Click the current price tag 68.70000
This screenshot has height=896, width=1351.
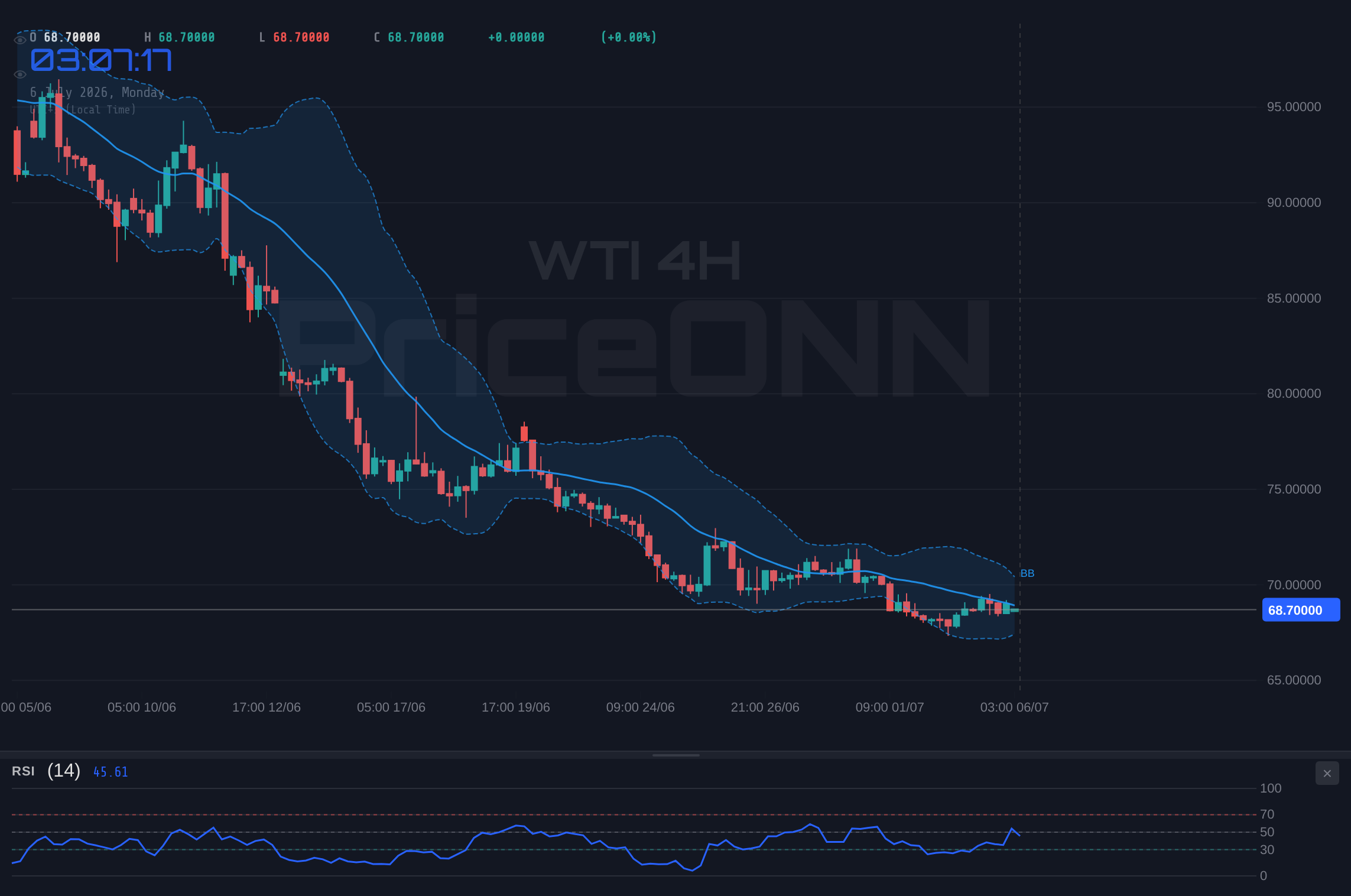click(x=1301, y=610)
